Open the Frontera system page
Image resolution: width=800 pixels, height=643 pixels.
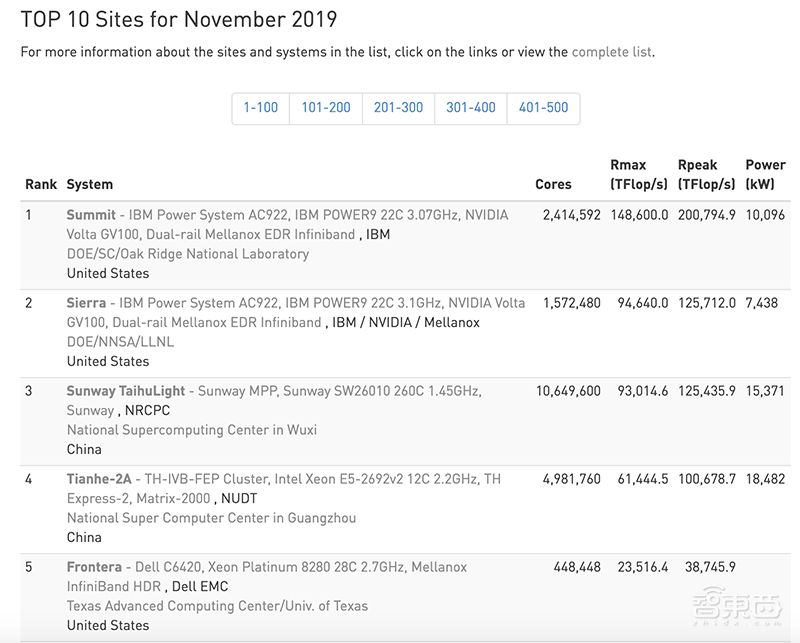pyautogui.click(x=94, y=567)
